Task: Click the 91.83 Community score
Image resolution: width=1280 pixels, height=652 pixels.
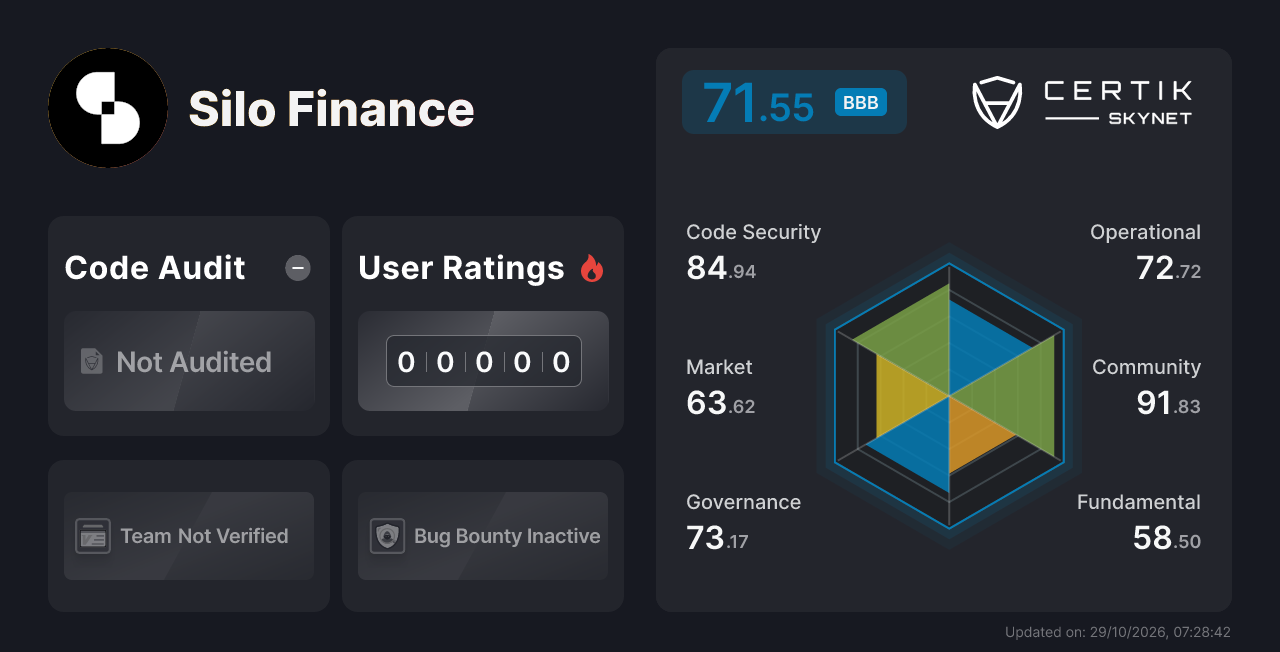Action: point(1168,403)
